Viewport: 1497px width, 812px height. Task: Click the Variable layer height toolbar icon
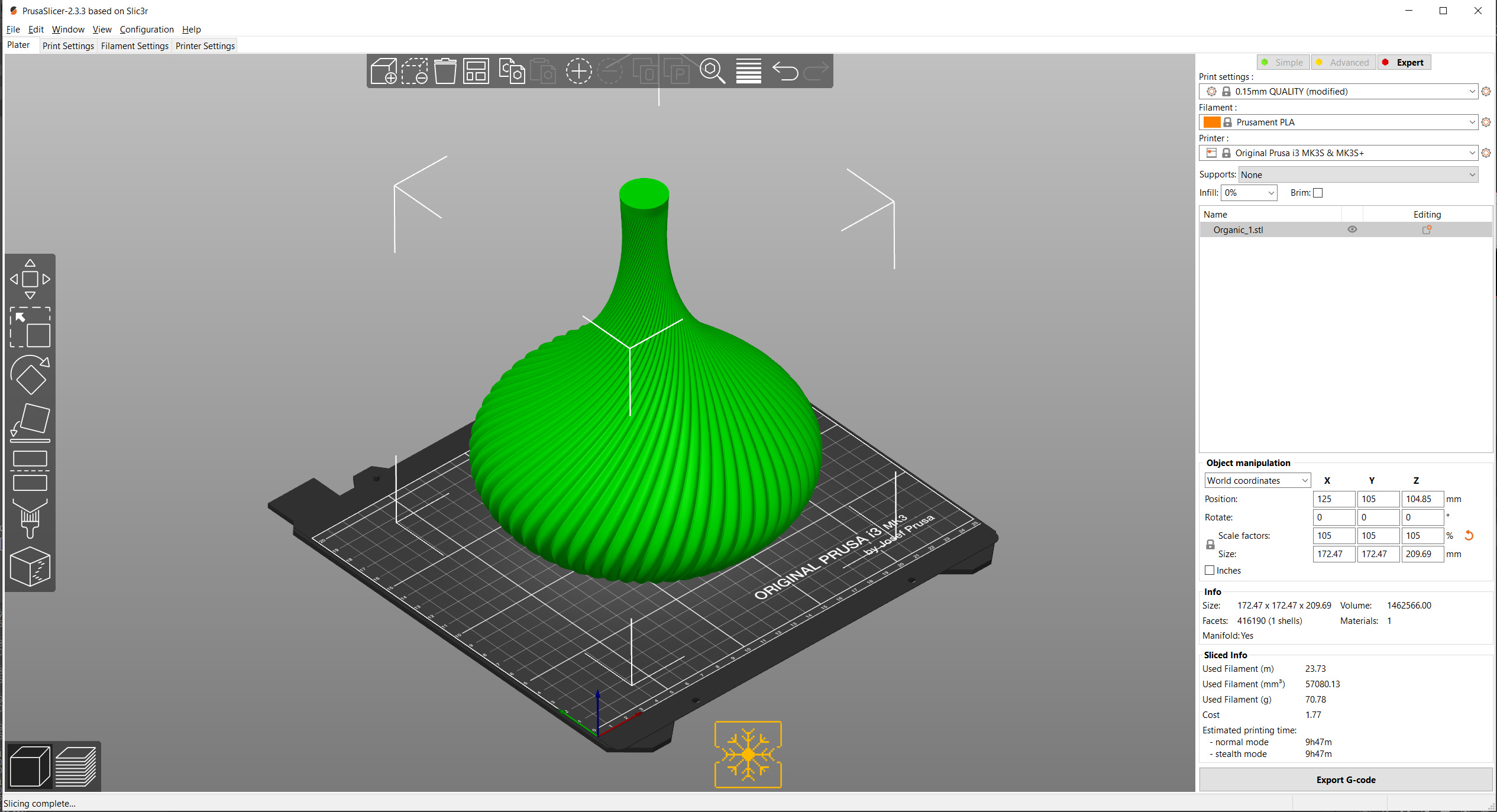[x=748, y=71]
